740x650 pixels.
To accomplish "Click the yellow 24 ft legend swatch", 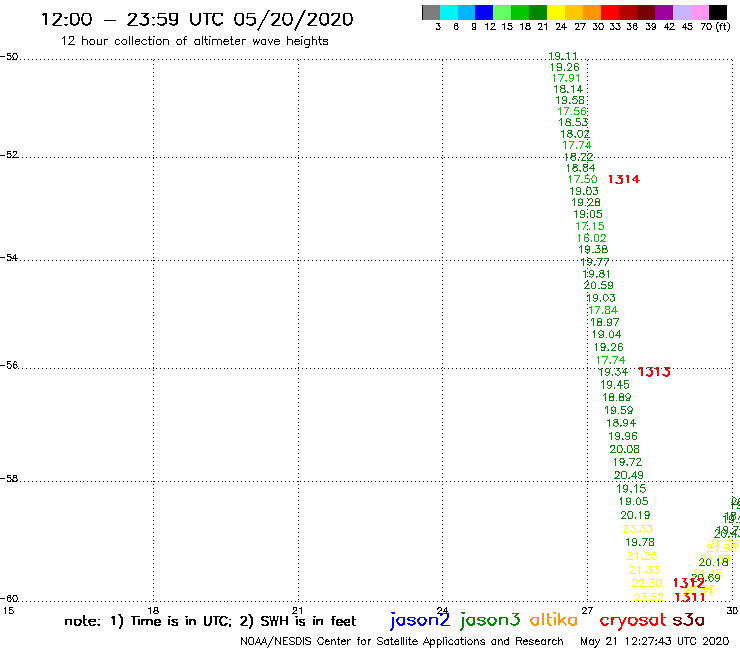I will click(x=556, y=12).
